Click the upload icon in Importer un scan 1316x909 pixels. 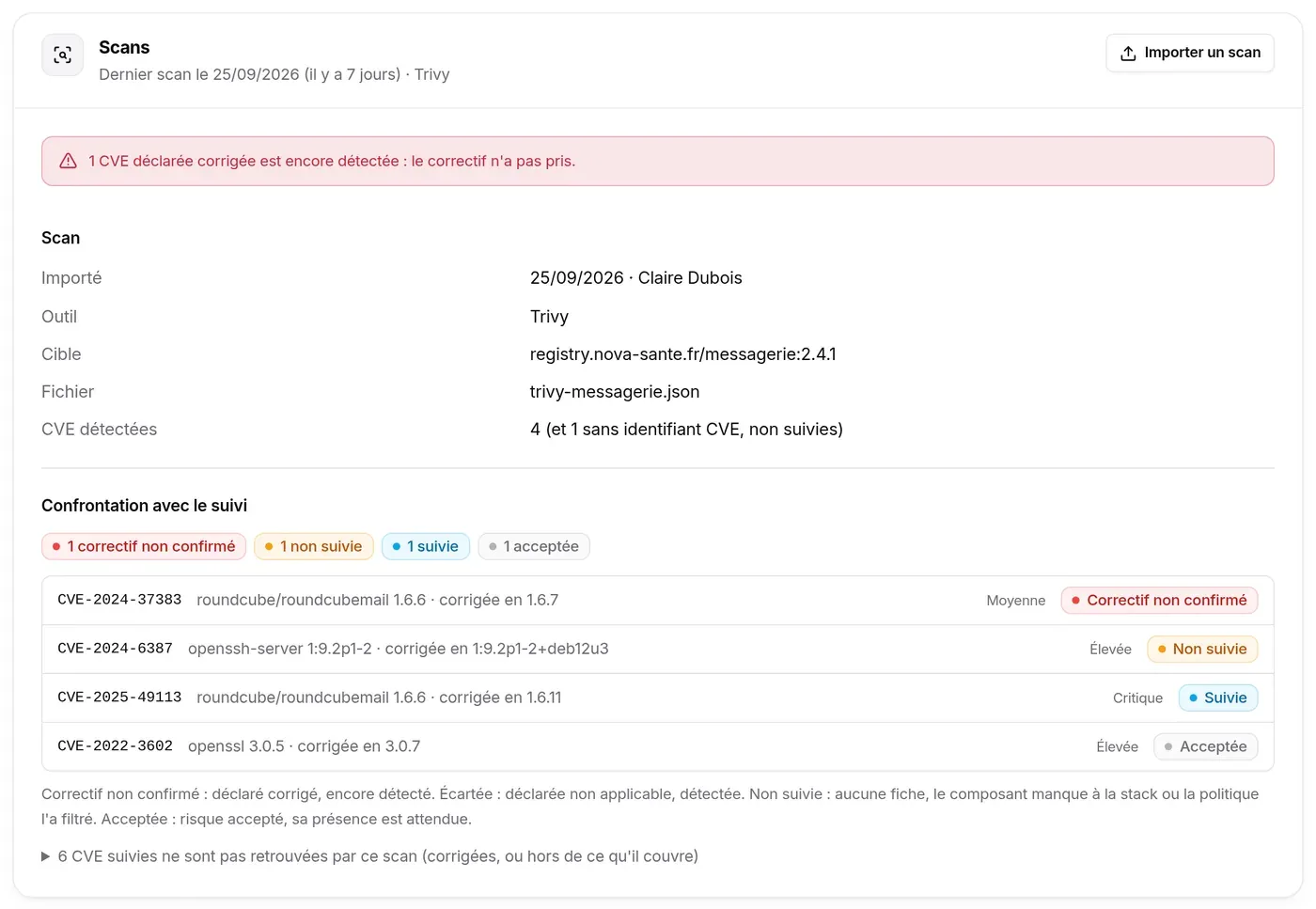[x=1128, y=54]
